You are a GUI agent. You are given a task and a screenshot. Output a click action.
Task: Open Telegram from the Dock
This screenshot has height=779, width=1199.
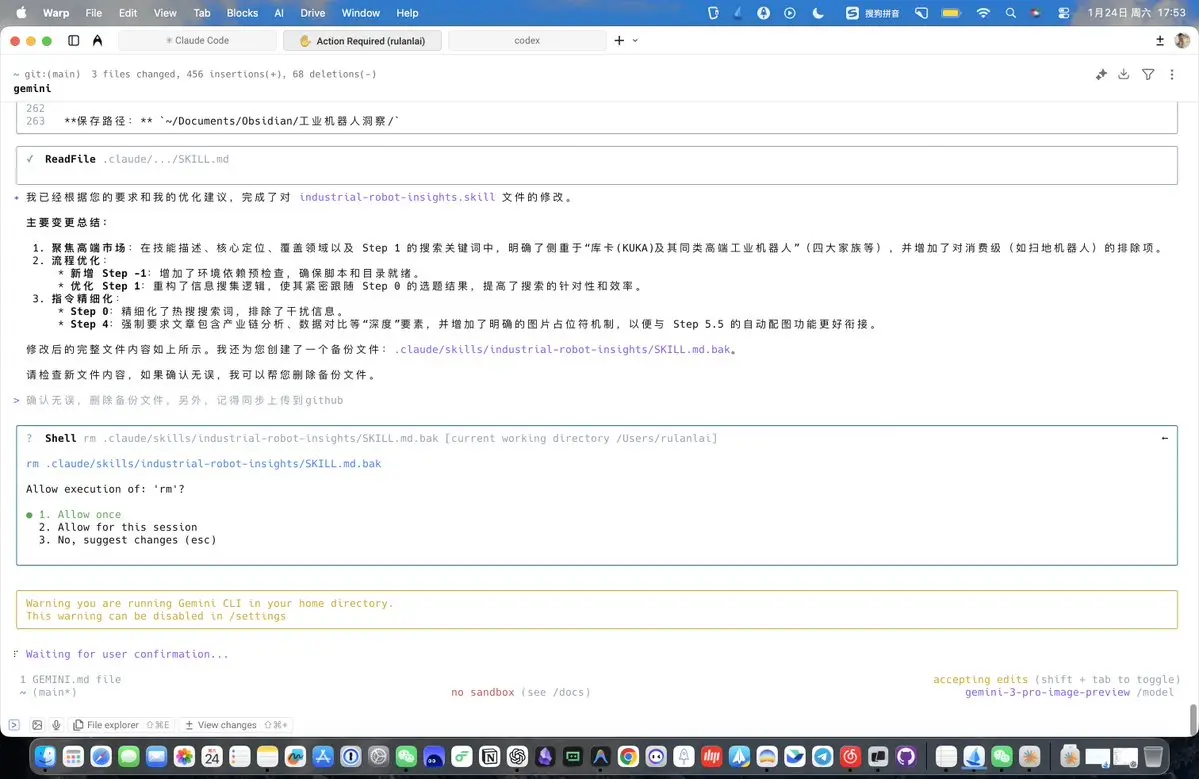point(823,757)
